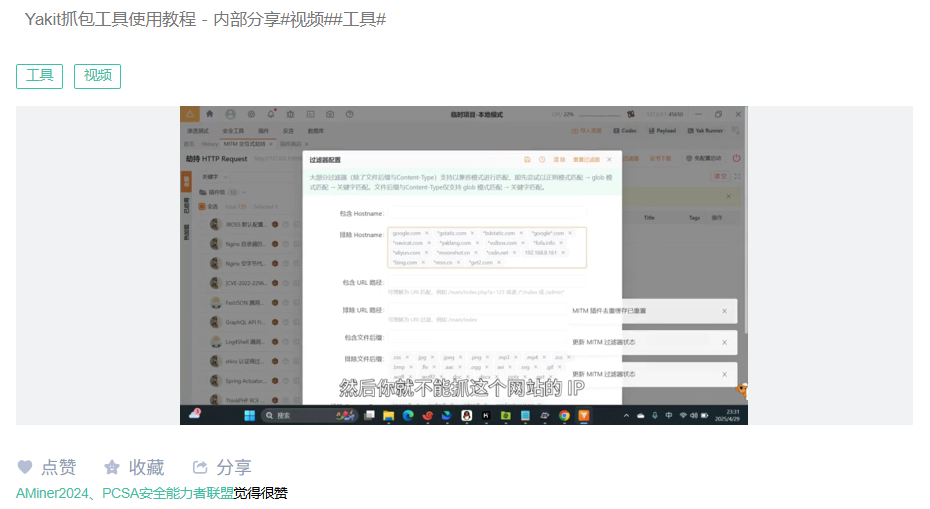Click the terminal icon in the video's Yakit header
This screenshot has height=509, width=930.
[x=310, y=114]
